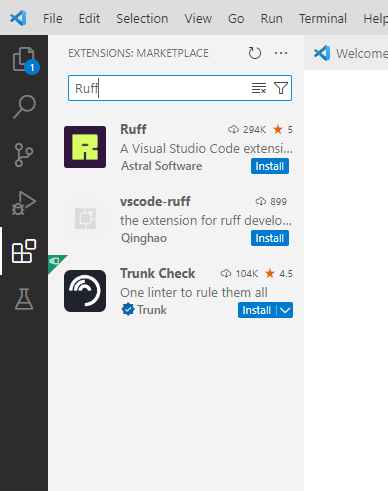Open the filter extensions funnel menu
This screenshot has width=388, height=491.
pyautogui.click(x=281, y=88)
